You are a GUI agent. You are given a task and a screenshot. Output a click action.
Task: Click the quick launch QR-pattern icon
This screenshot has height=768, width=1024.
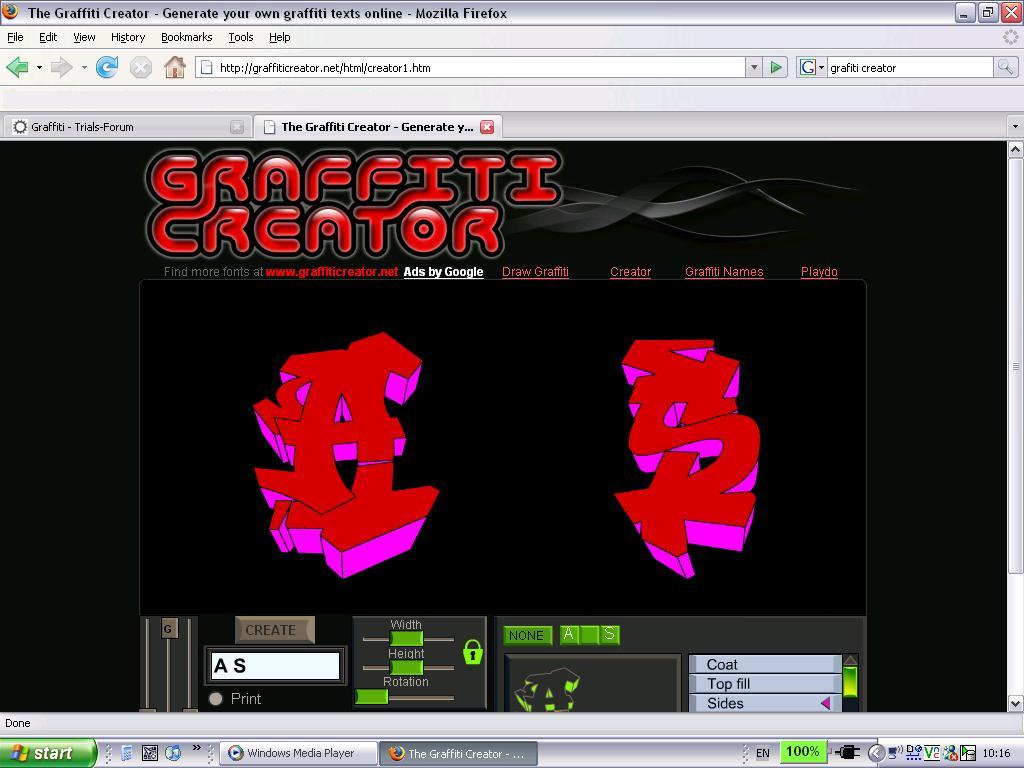point(150,753)
